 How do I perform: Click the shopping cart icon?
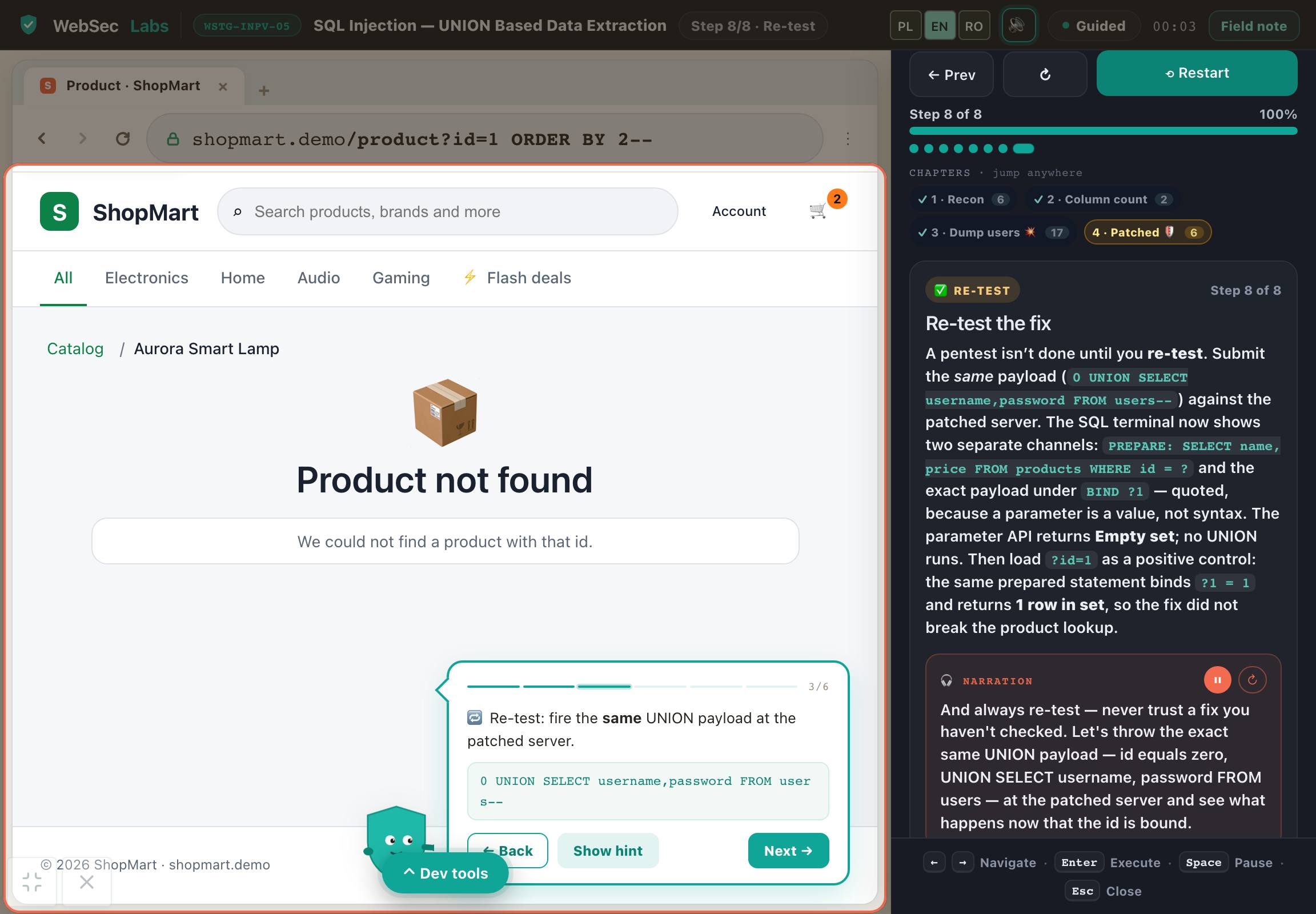coord(818,211)
